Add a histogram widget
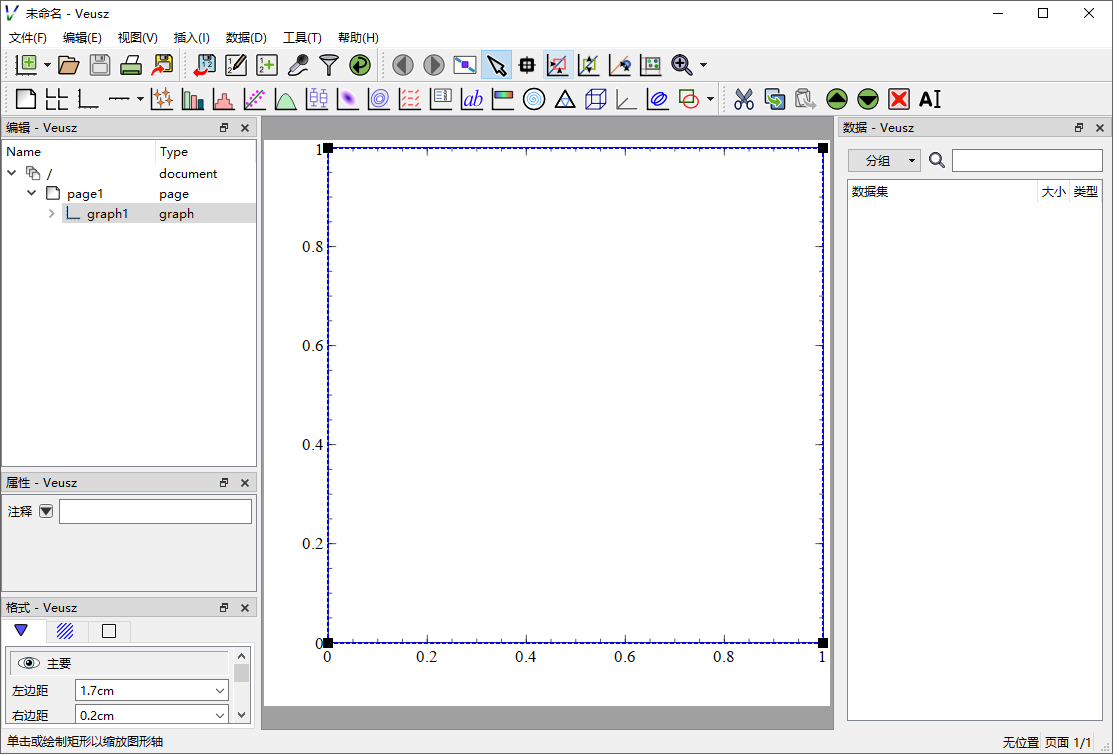This screenshot has width=1113, height=754. point(224,99)
